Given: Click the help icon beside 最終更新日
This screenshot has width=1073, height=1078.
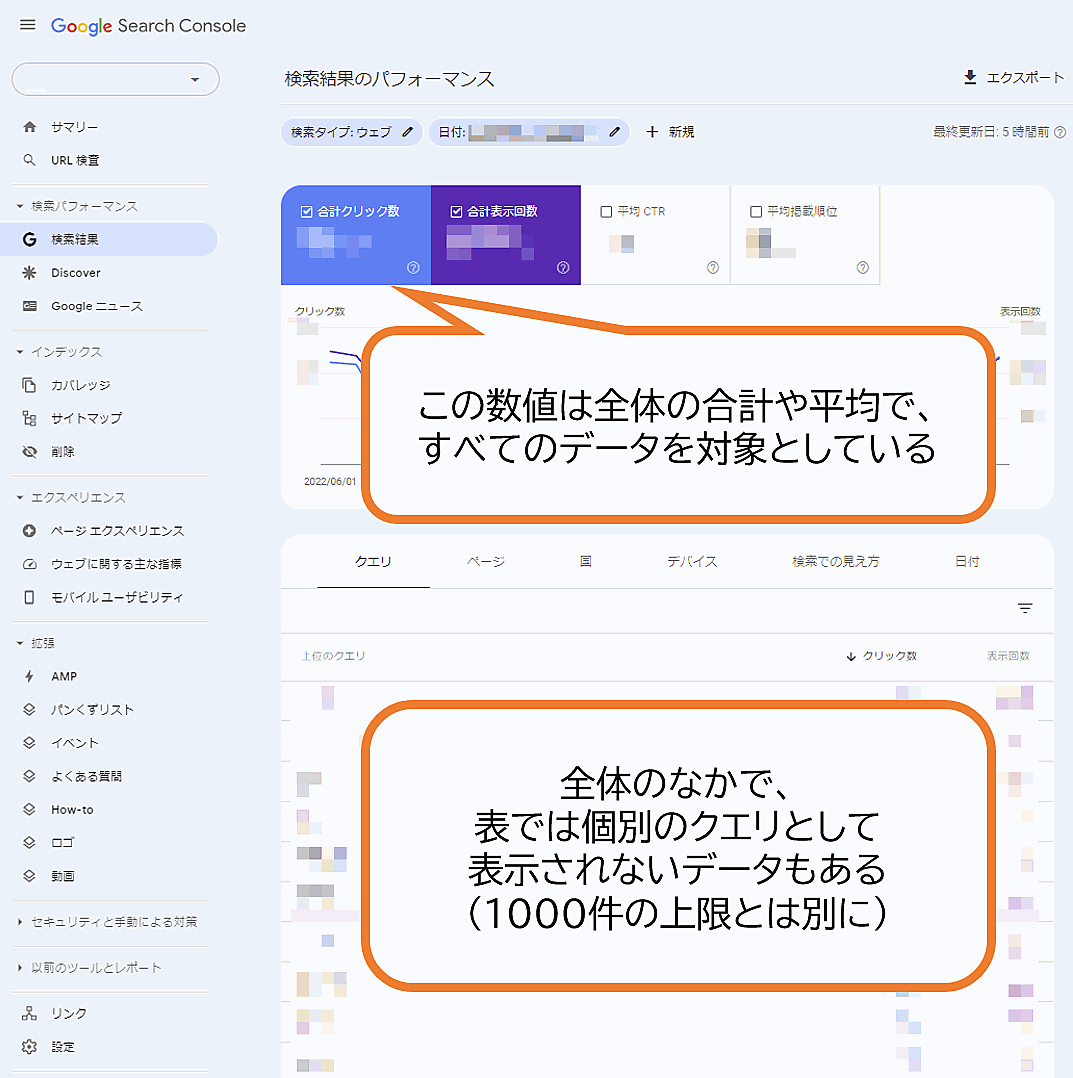Looking at the screenshot, I should point(1060,132).
